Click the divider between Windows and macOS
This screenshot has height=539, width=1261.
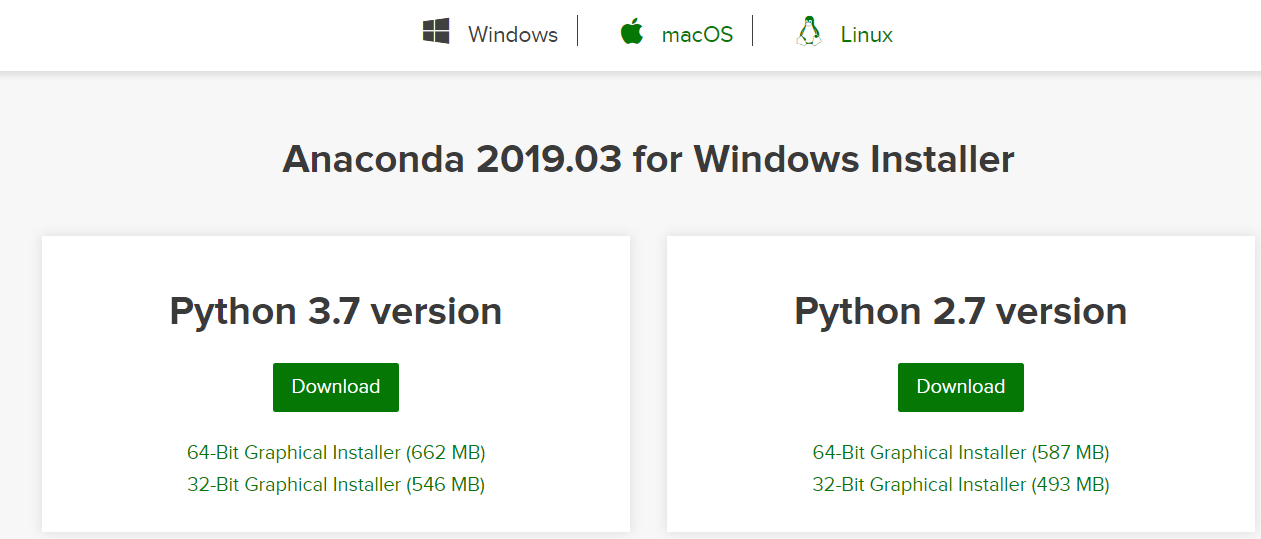tap(578, 31)
